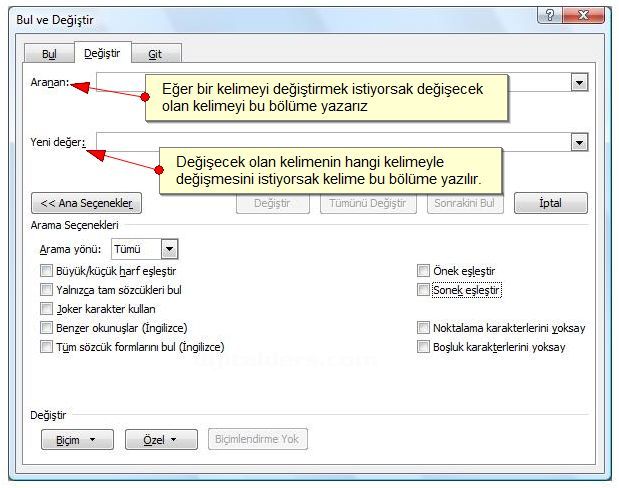This screenshot has width=619, height=488.
Task: Open the Yeni değer dropdown arrow
Action: tap(579, 143)
